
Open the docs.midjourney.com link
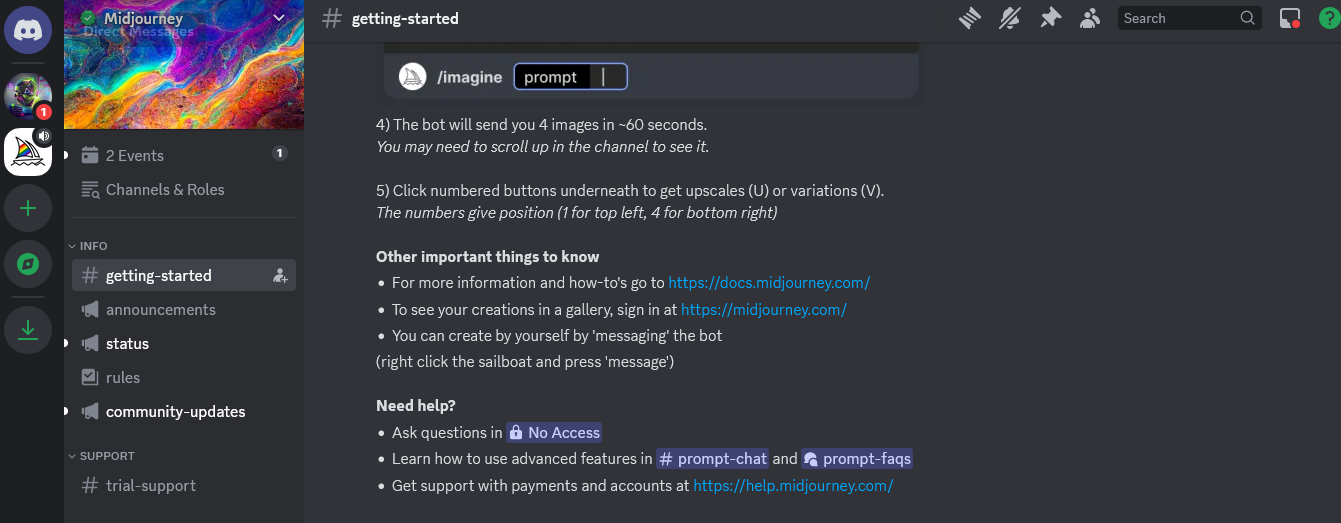coord(769,283)
